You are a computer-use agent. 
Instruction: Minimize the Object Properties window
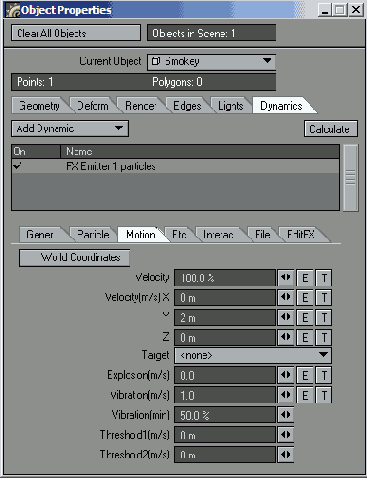pyautogui.click(x=324, y=10)
